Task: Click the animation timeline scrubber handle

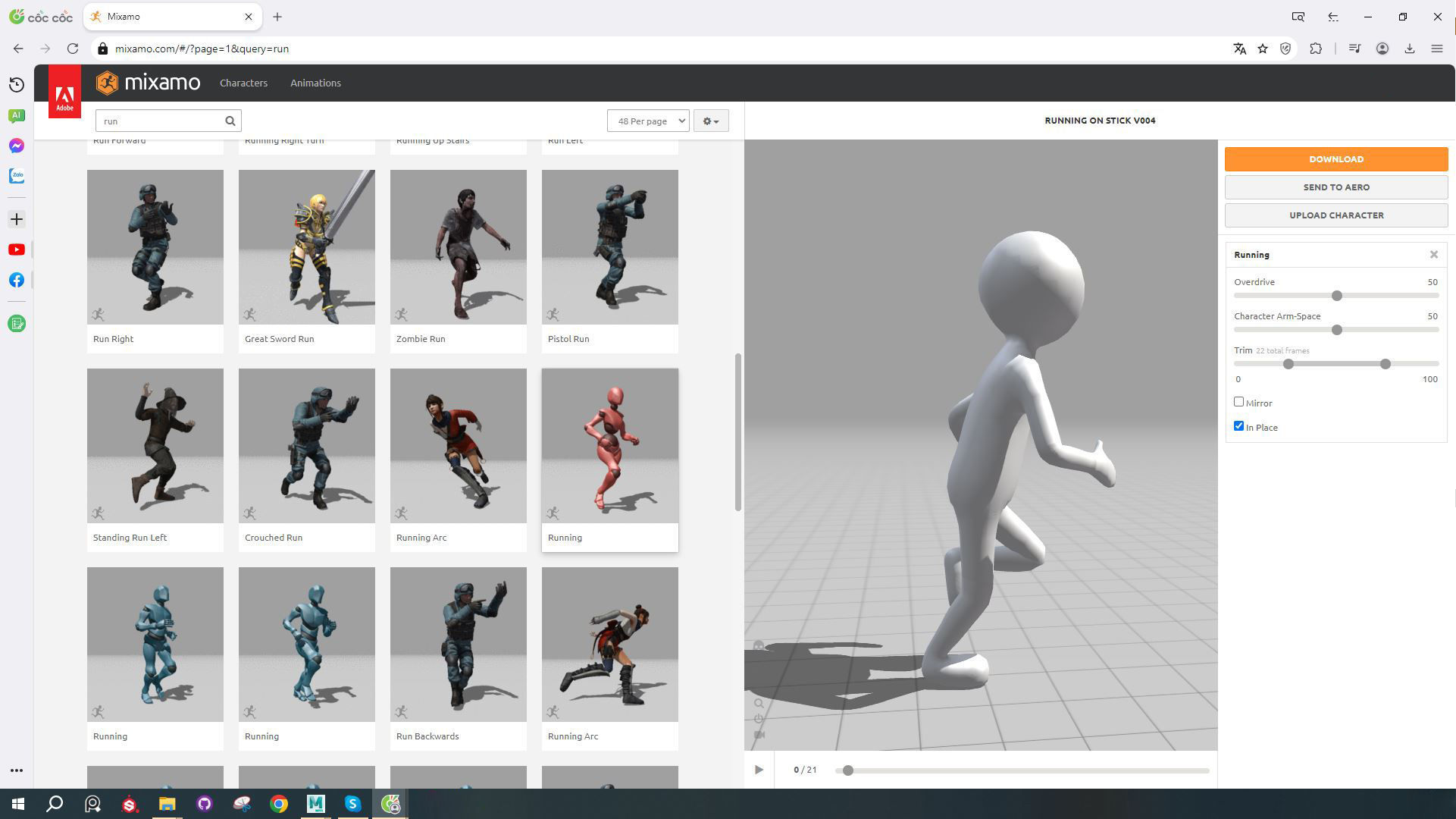Action: click(848, 770)
